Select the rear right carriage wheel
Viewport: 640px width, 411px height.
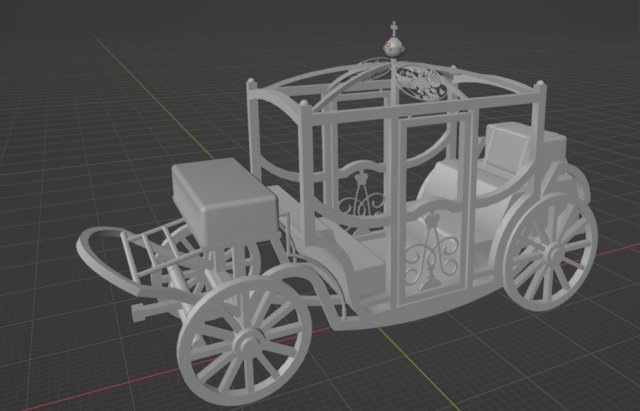point(551,252)
